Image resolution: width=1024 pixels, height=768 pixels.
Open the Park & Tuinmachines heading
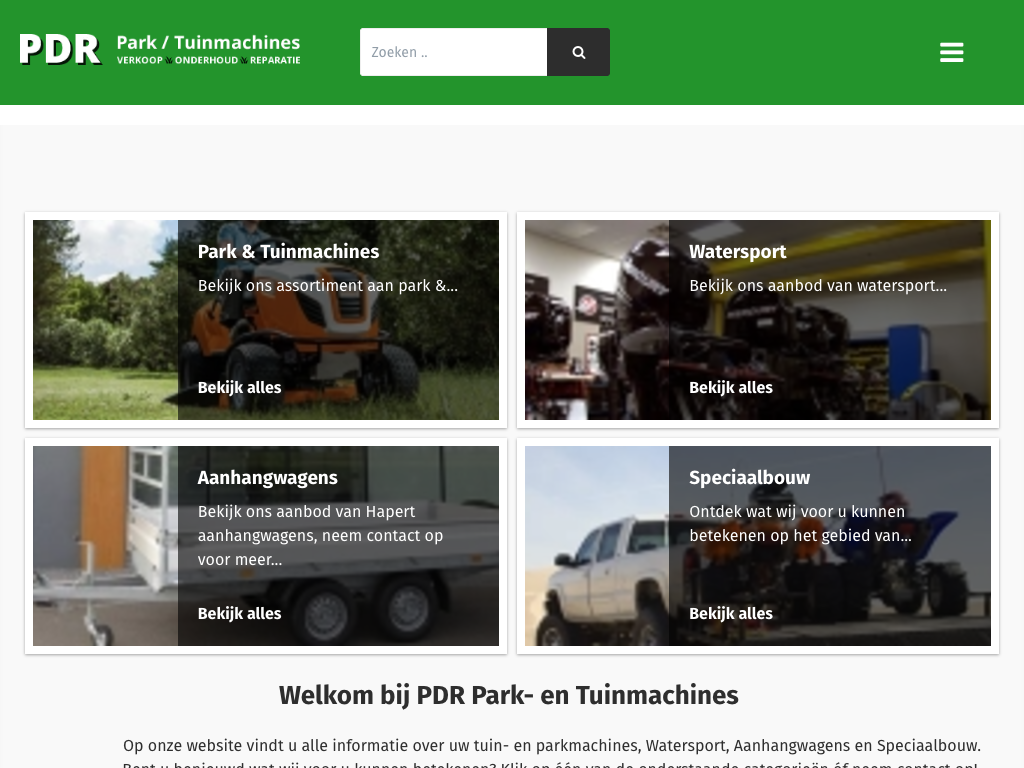point(288,251)
